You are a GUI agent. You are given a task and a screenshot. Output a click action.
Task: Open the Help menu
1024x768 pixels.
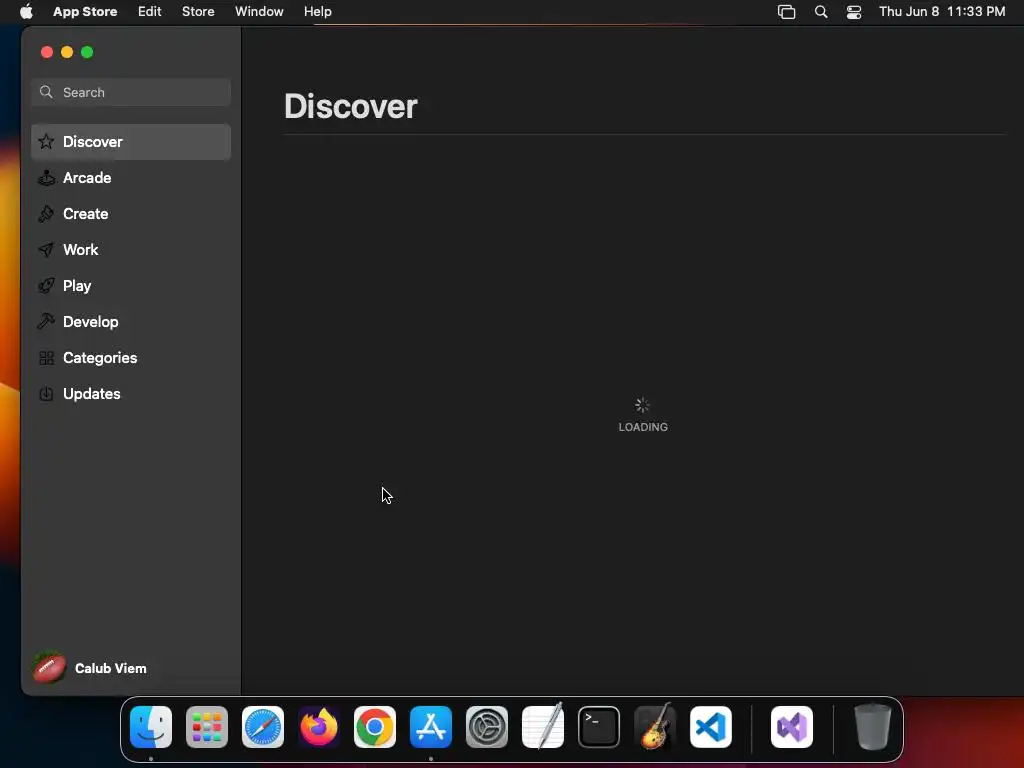pyautogui.click(x=317, y=12)
